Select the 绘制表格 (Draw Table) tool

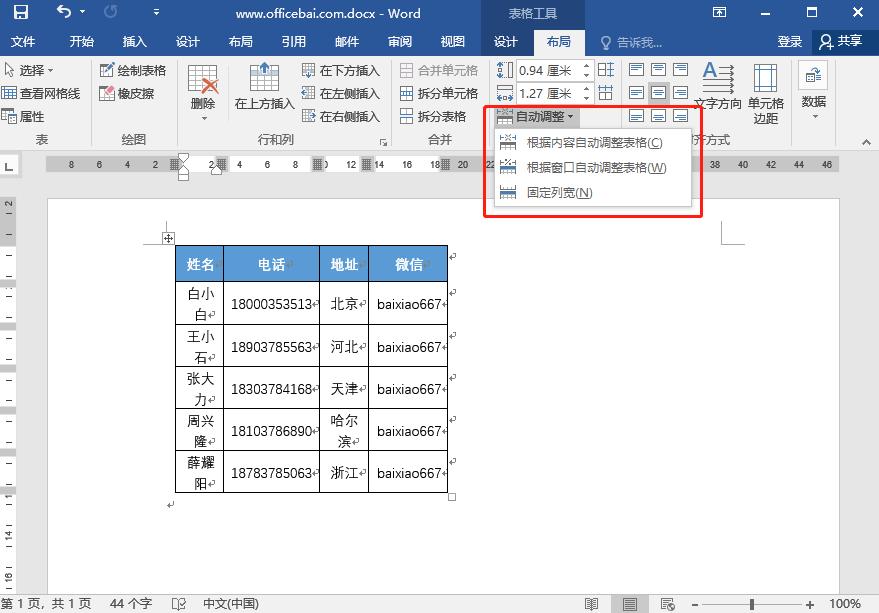134,71
